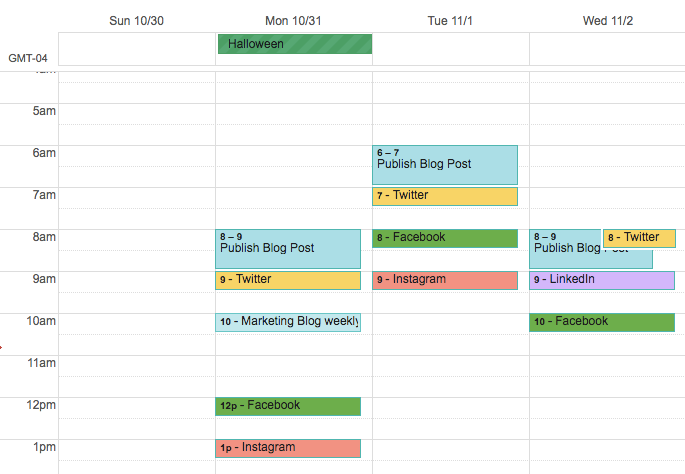Viewport: 685px width, 474px height.
Task: Select Monday's 9am Twitter event
Action: pos(288,280)
